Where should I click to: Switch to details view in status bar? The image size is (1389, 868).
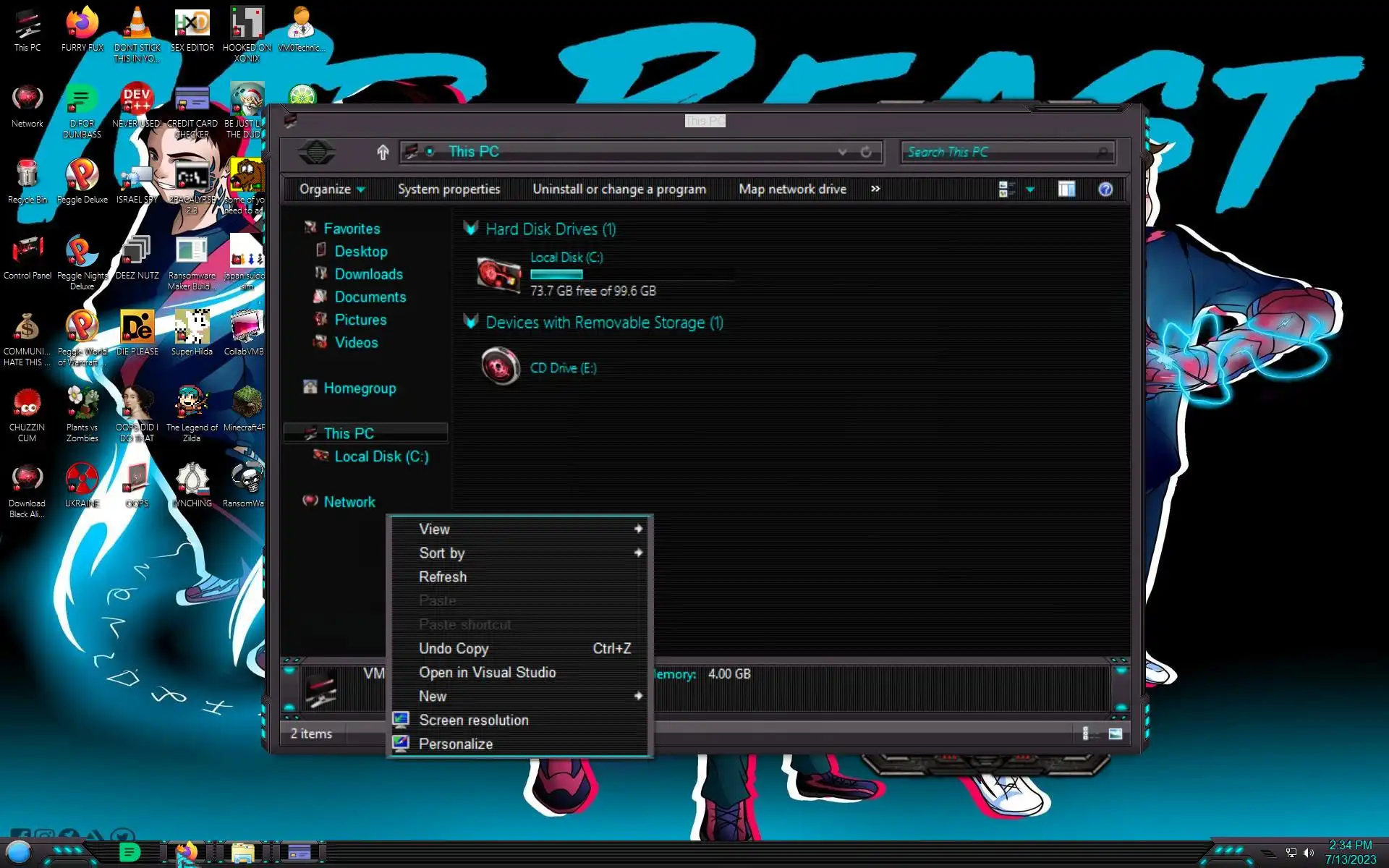1085,733
